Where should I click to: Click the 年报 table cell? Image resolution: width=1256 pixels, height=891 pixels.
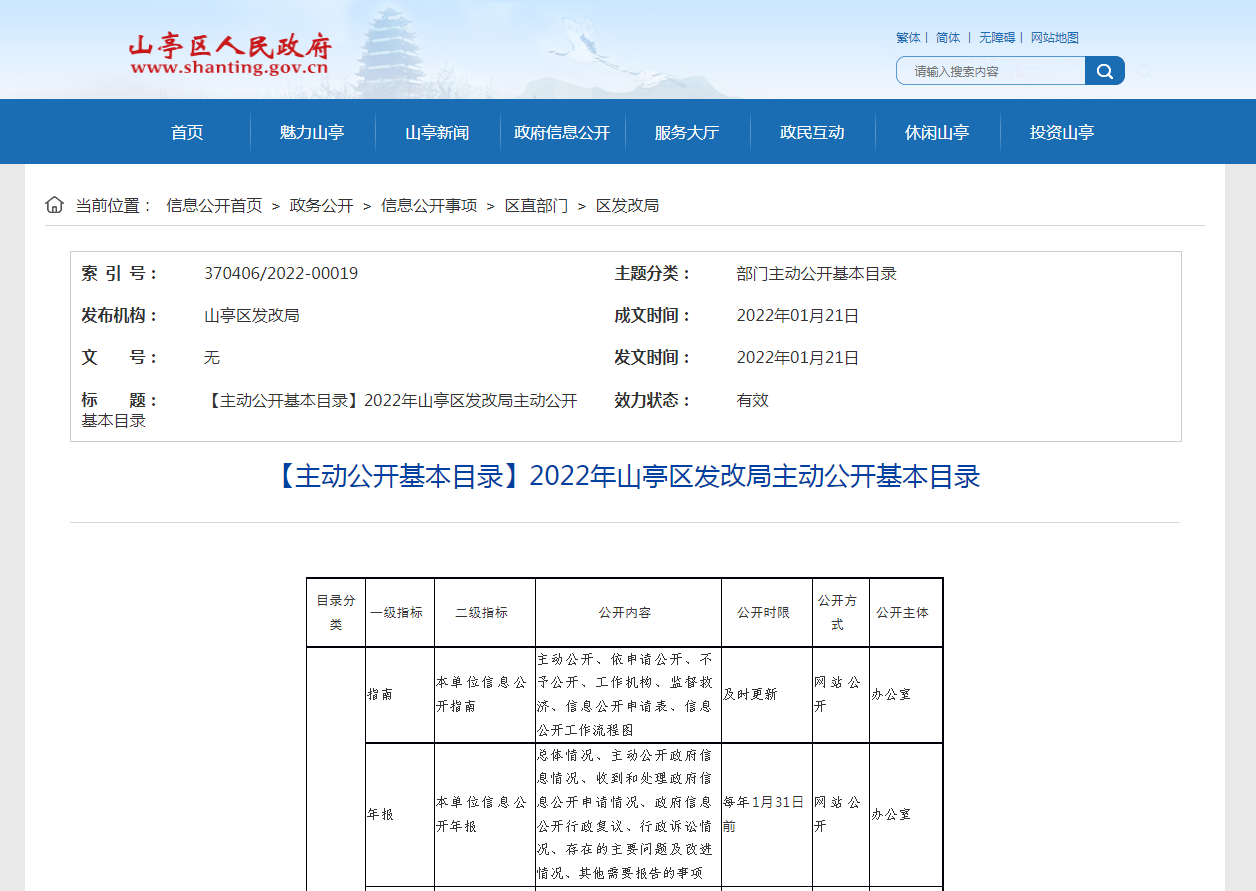400,814
